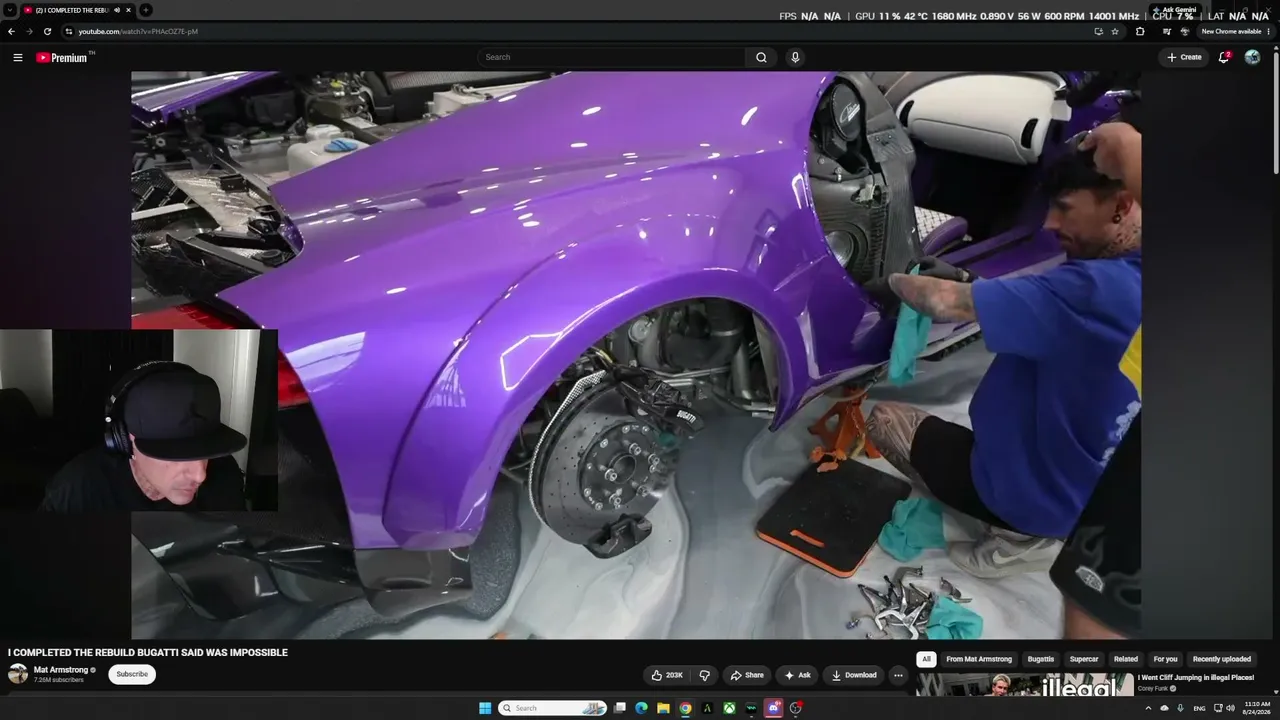Click the Ask button under the video
The height and width of the screenshot is (720, 1280).
(x=797, y=675)
